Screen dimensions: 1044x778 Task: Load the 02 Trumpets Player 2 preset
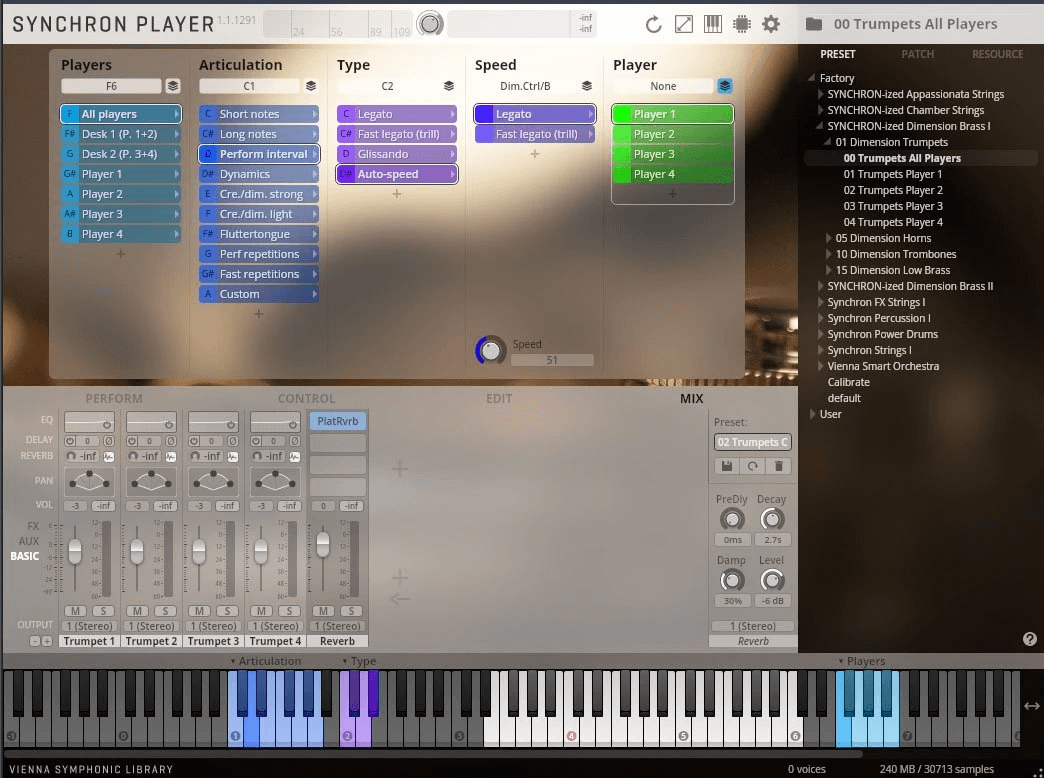tap(893, 190)
